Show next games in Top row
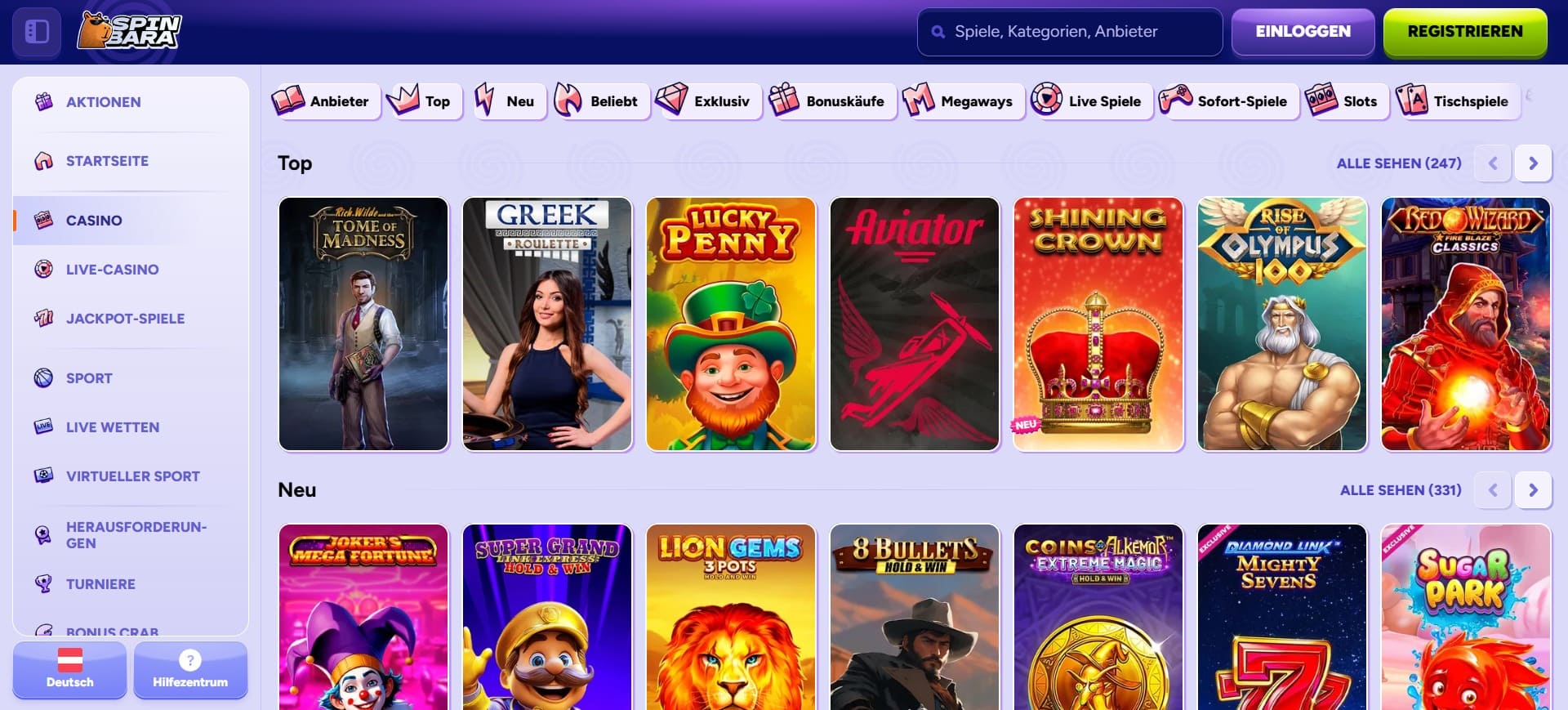 point(1533,163)
